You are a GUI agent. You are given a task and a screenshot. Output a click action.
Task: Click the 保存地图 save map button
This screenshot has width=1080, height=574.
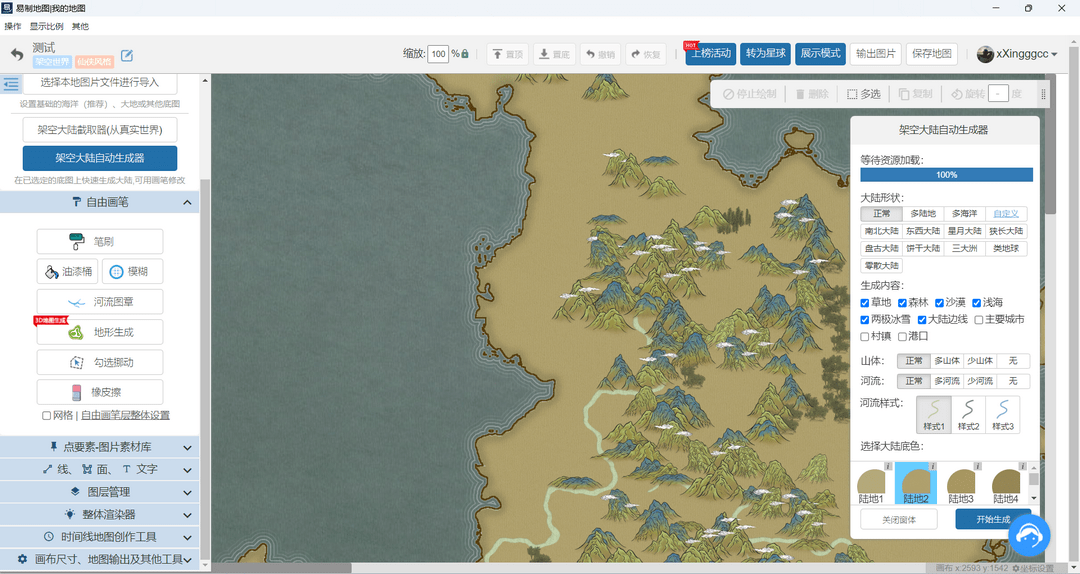pos(932,54)
